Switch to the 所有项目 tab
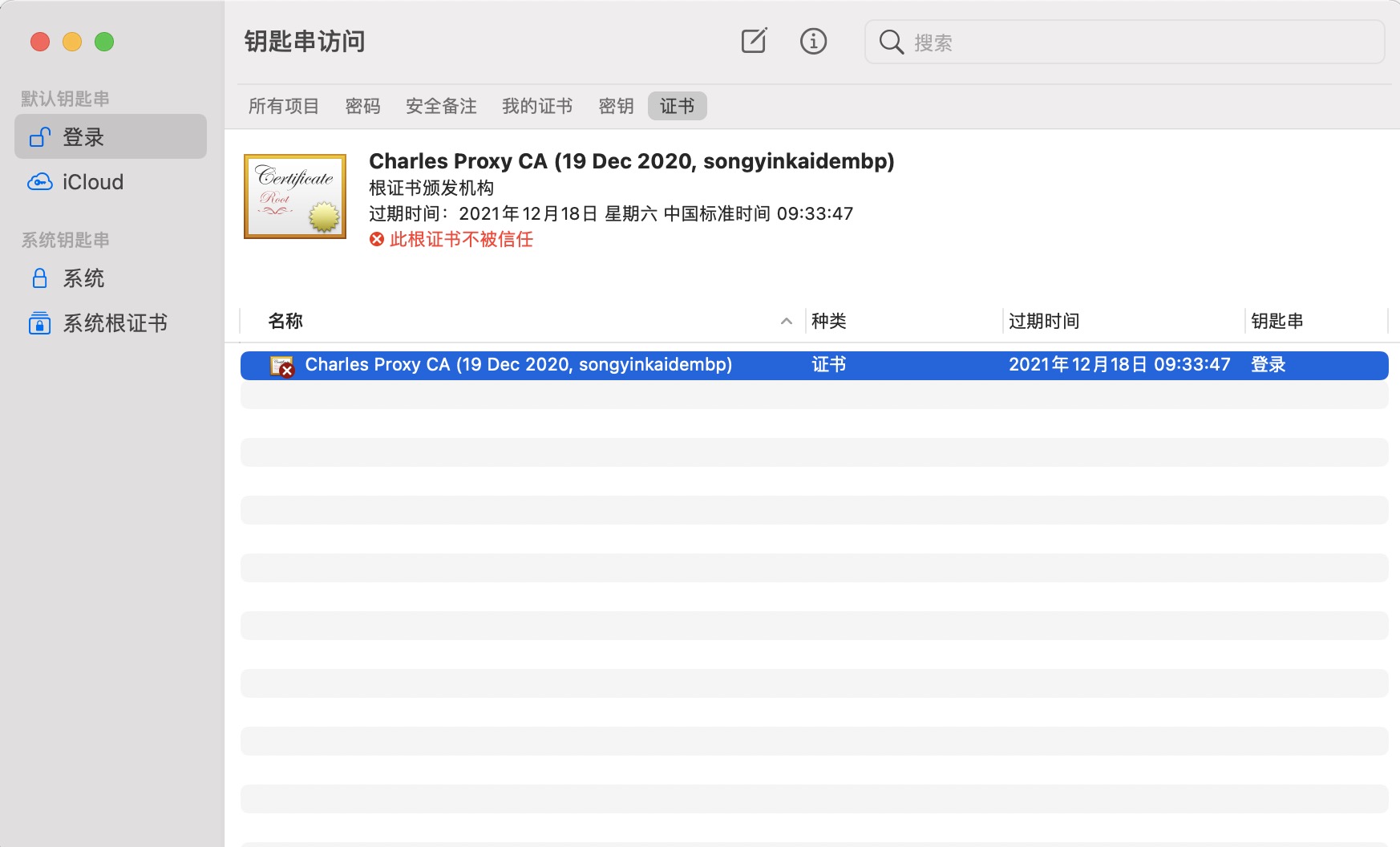The image size is (1400, 847). [x=284, y=106]
